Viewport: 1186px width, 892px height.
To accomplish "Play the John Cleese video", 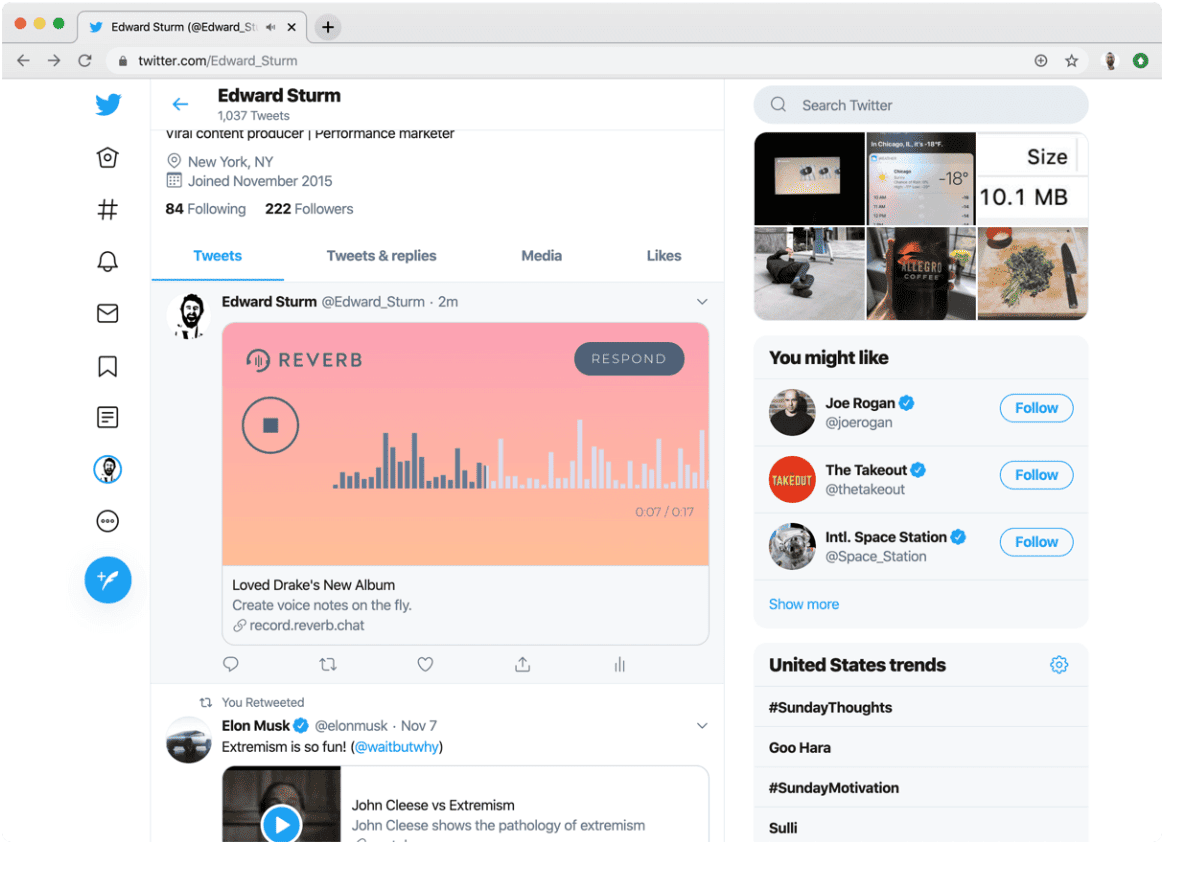I will tap(281, 824).
